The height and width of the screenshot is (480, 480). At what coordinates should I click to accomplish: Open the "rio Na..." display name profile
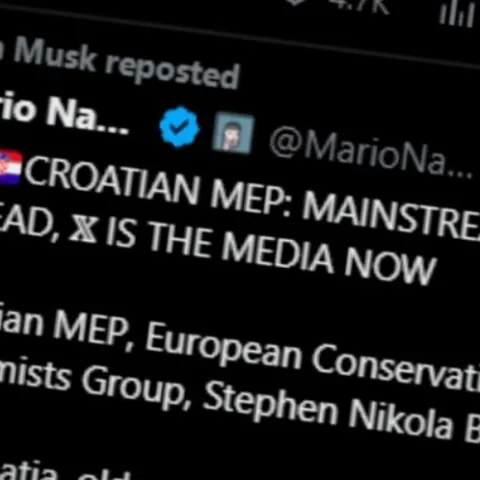(x=63, y=115)
